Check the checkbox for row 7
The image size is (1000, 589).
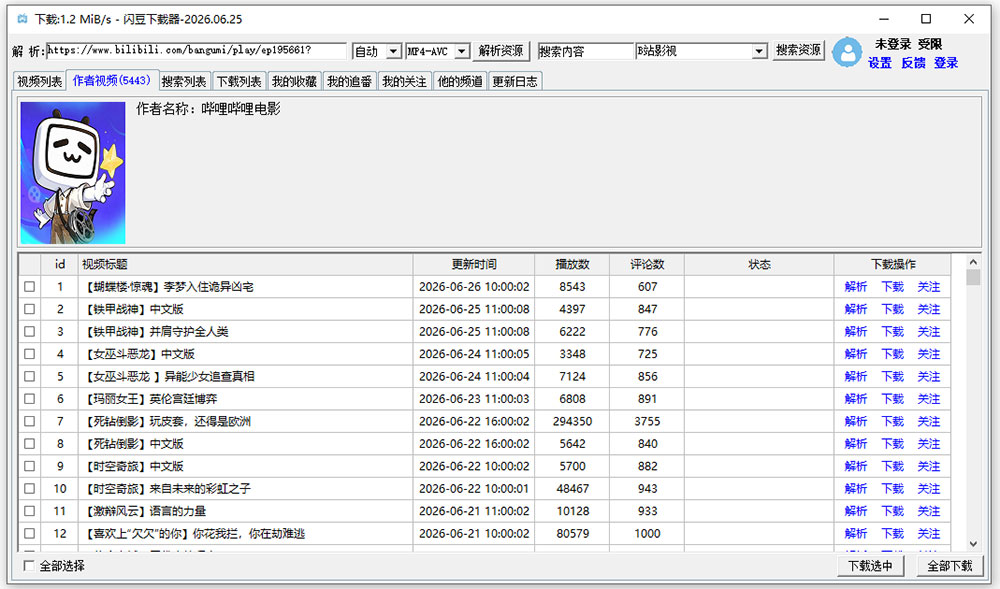pyautogui.click(x=29, y=421)
